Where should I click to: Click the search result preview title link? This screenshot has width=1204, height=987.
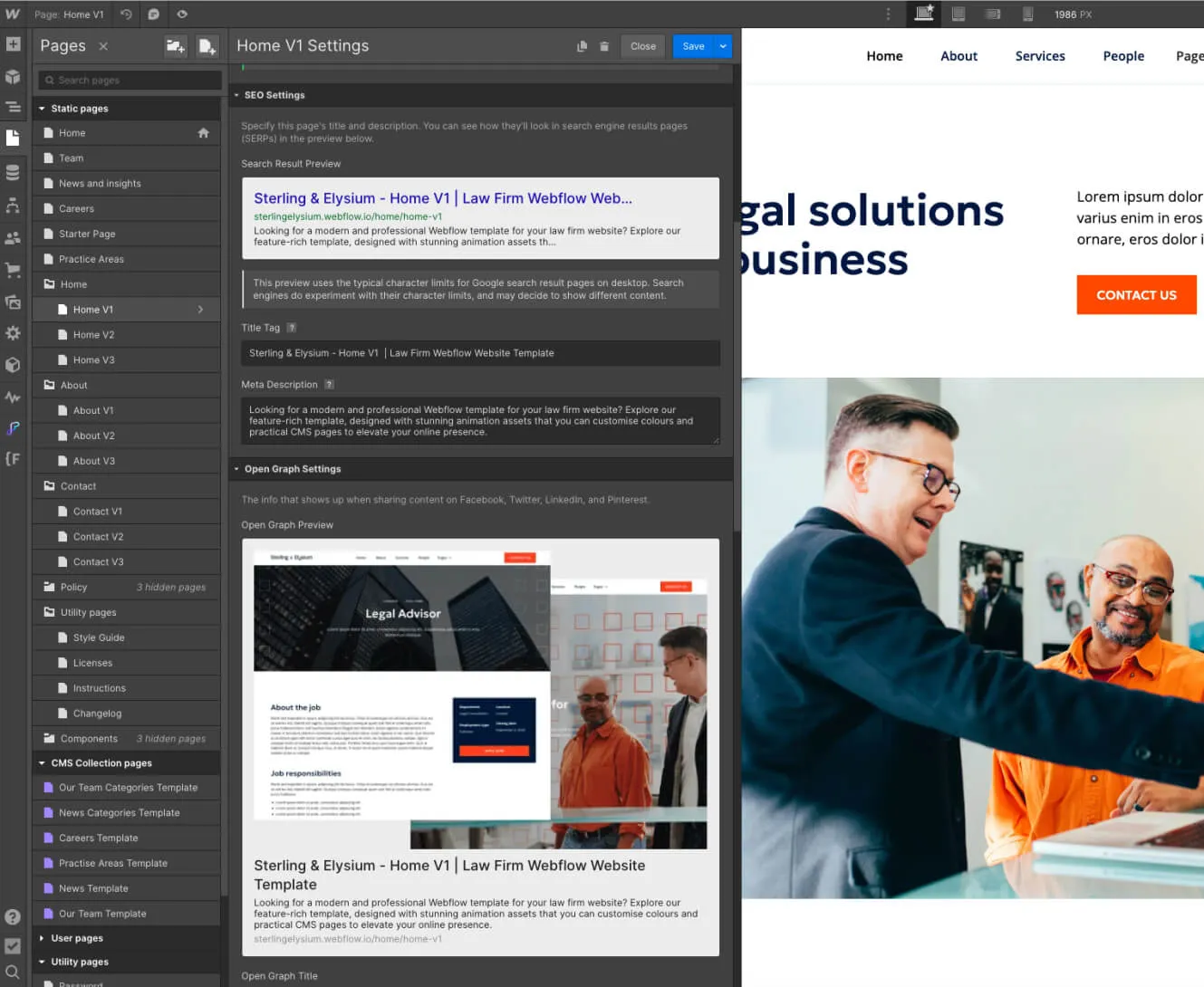(443, 198)
